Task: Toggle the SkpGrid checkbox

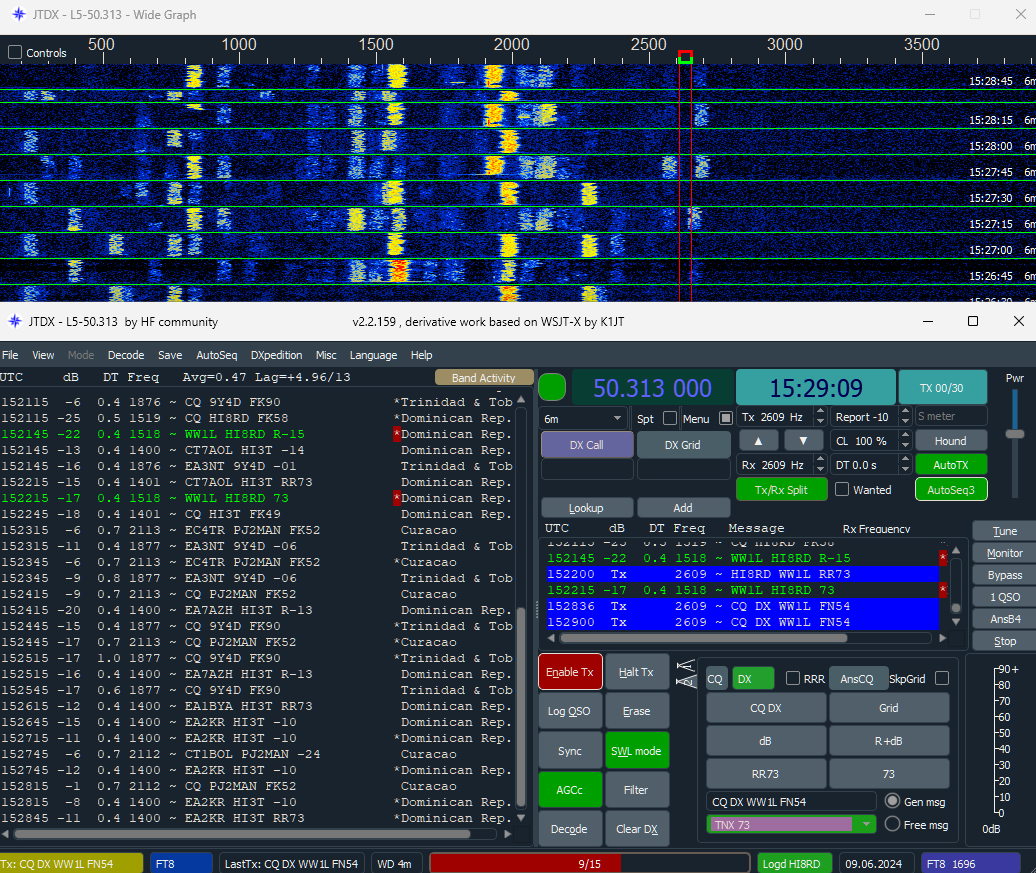Action: click(x=942, y=678)
